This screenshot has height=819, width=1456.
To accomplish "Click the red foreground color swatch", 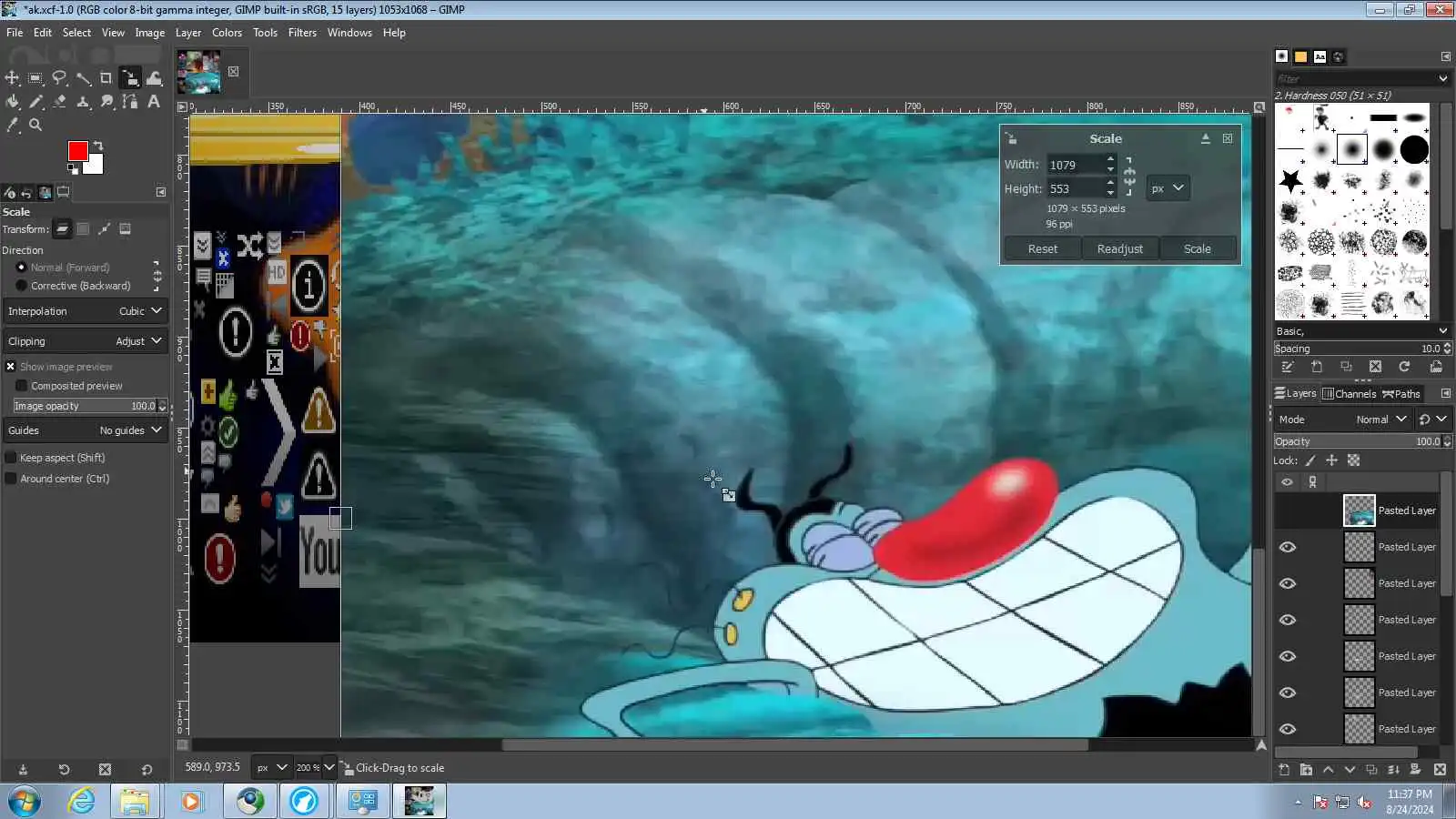I will (76, 150).
